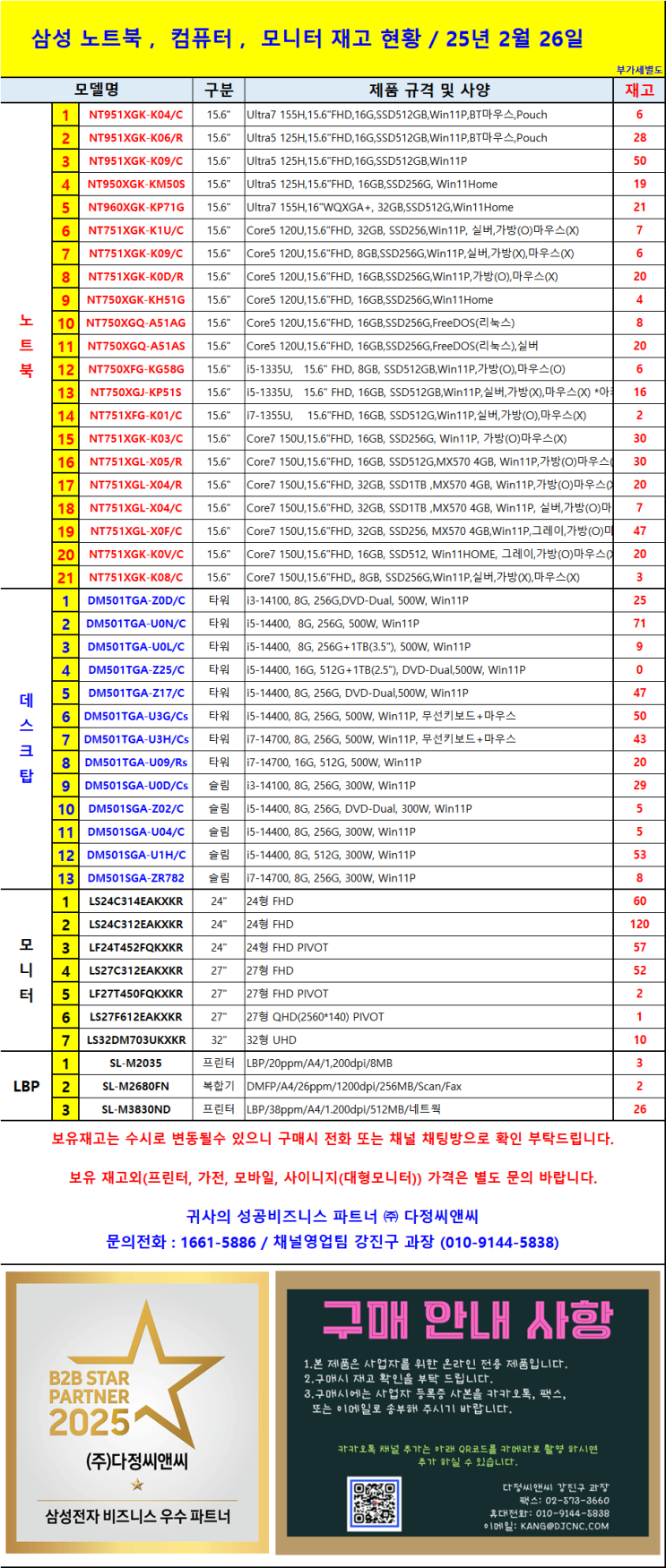Select monitor model LS27C312EAKXKR
This screenshot has height=1568, width=666.
click(135, 971)
